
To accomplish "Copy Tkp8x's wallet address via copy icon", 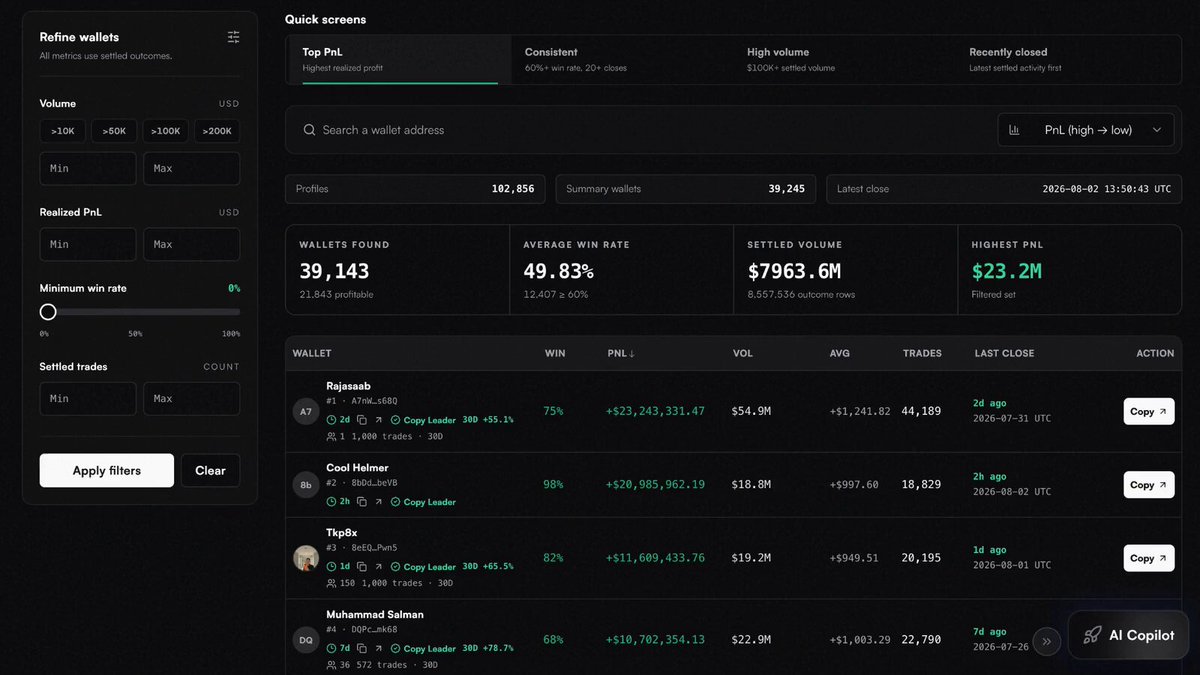I will 362,567.
